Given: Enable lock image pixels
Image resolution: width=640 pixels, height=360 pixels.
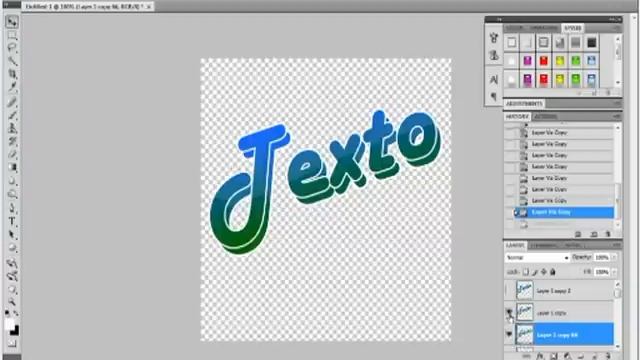Looking at the screenshot, I should (x=535, y=272).
